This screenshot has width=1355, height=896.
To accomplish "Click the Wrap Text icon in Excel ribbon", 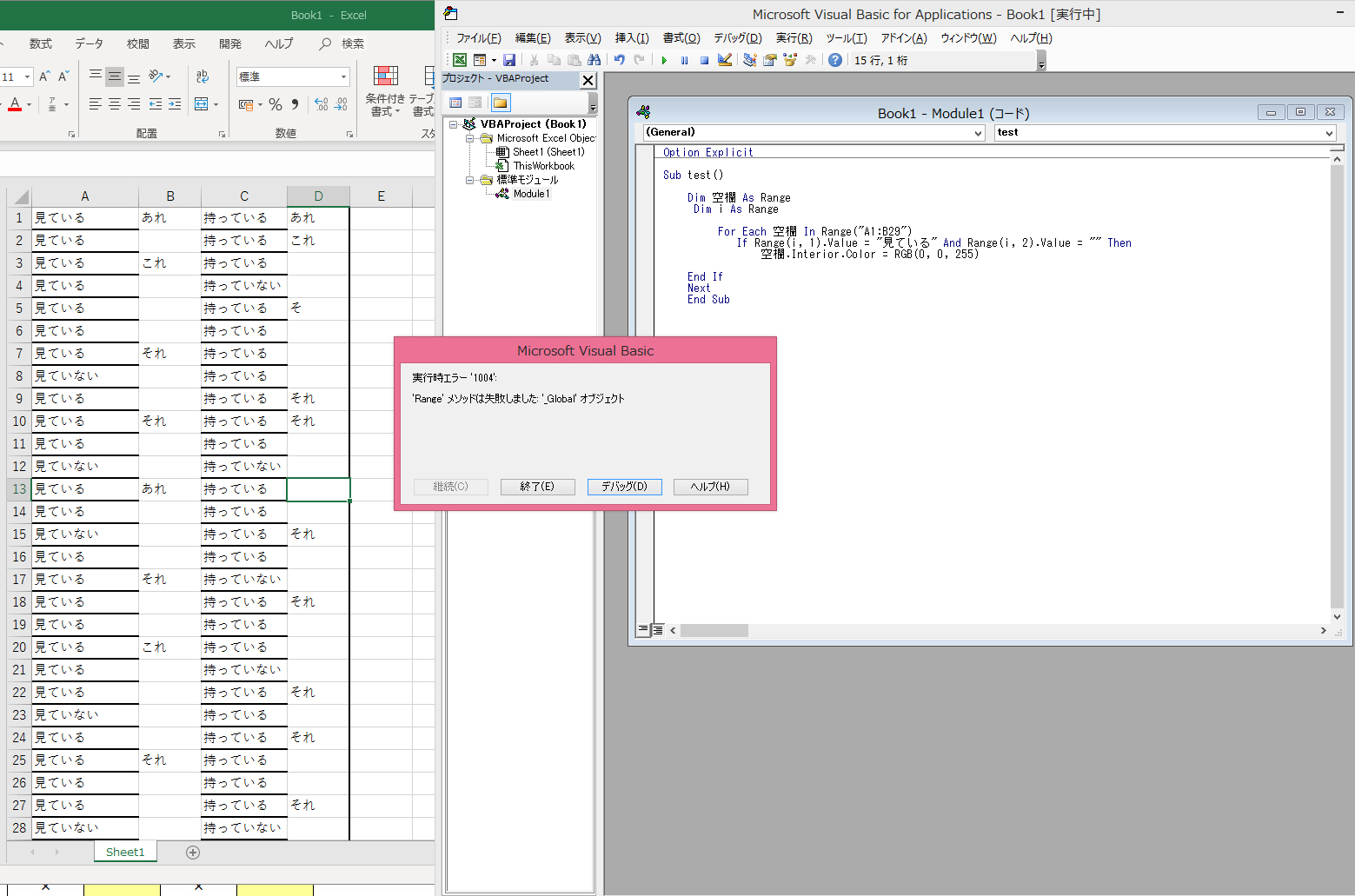I will pyautogui.click(x=203, y=76).
